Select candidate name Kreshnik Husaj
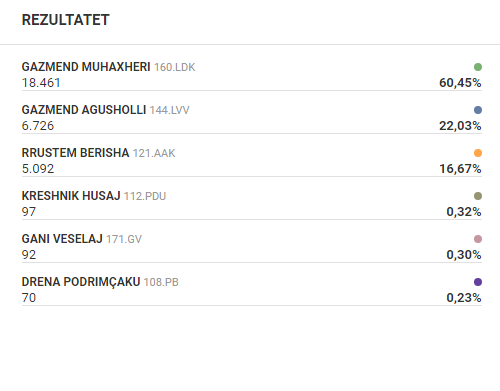Screen dimensions: 500x391 pyautogui.click(x=71, y=196)
